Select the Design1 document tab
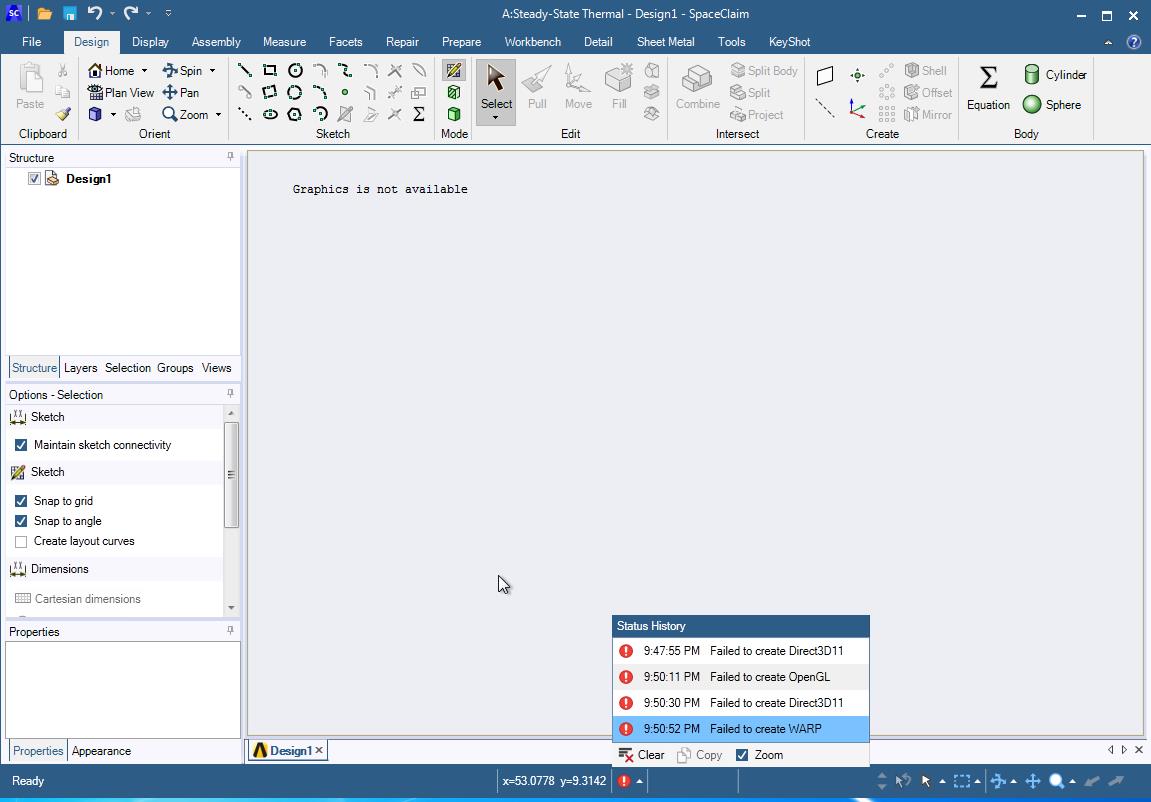This screenshot has height=802, width=1151. pos(287,751)
